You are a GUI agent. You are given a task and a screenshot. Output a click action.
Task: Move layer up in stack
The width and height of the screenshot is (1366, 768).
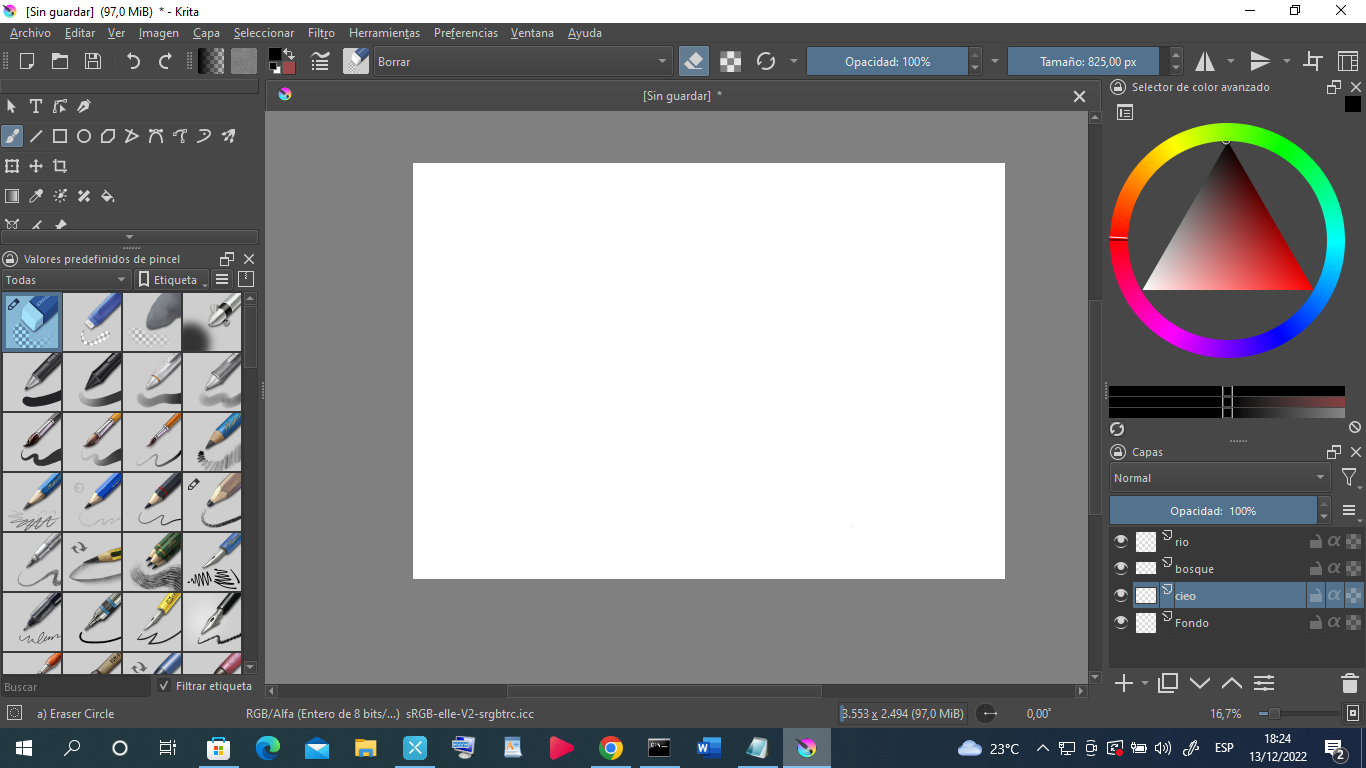(1232, 684)
